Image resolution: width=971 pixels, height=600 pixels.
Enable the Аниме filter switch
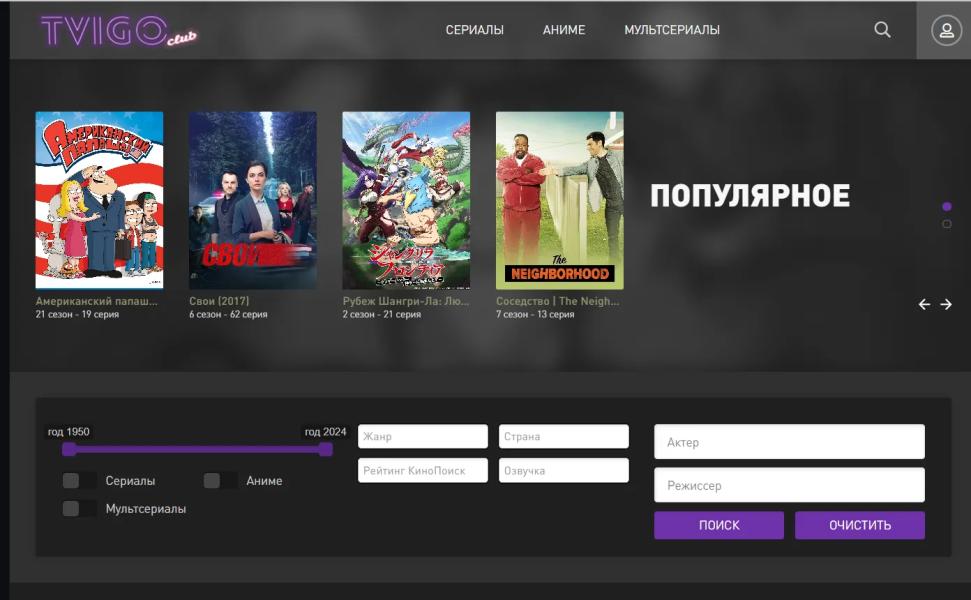(220, 481)
